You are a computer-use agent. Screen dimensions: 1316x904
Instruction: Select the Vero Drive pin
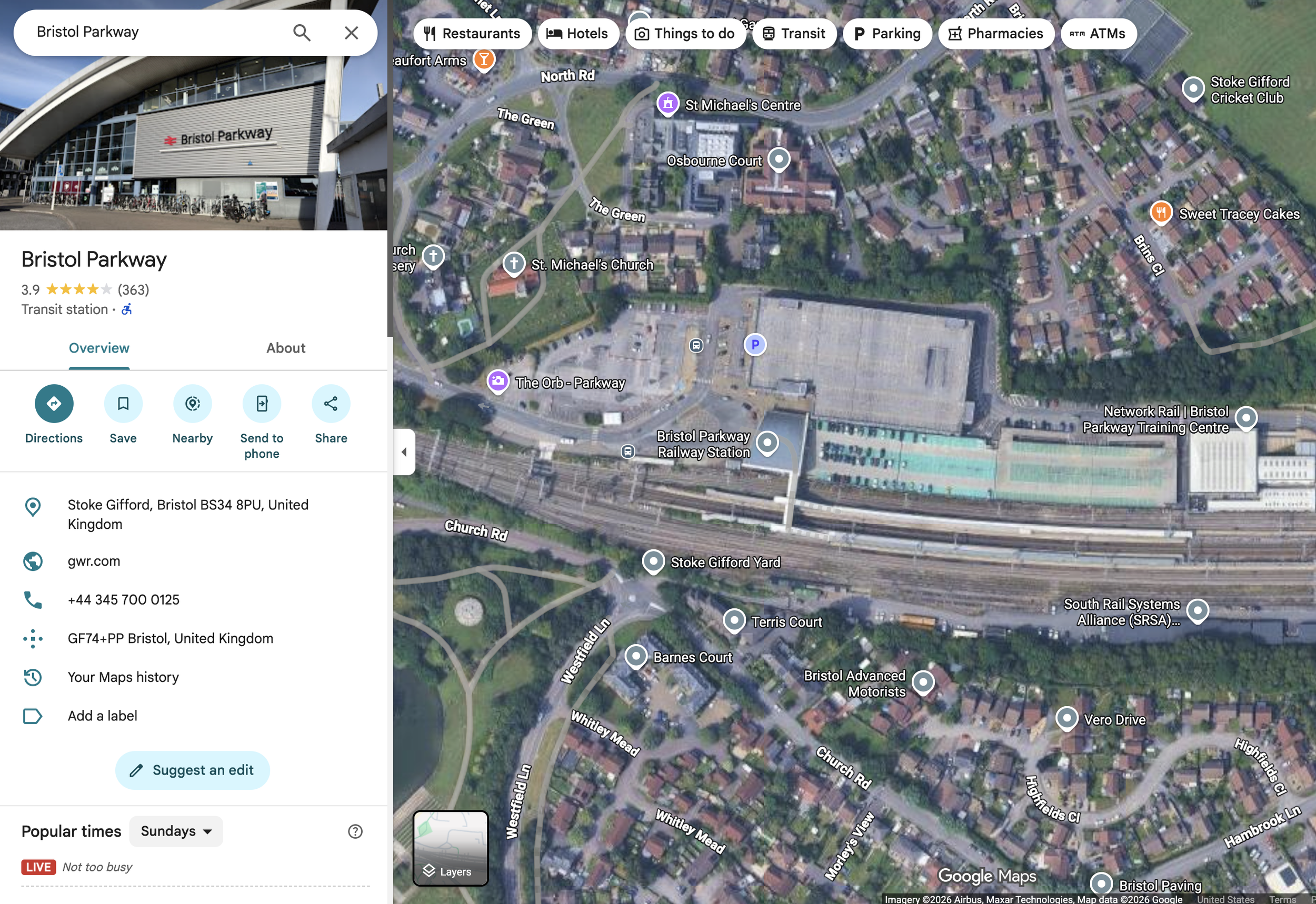click(1066, 718)
